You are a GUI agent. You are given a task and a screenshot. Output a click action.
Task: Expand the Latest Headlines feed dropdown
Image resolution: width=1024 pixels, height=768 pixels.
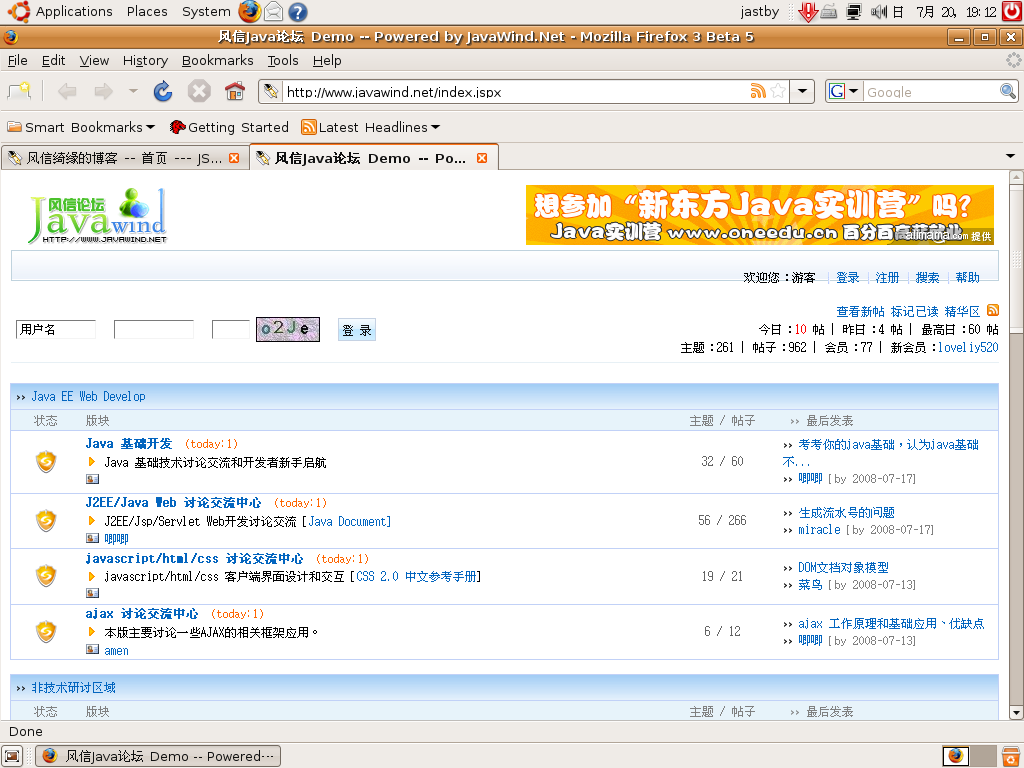pyautogui.click(x=371, y=127)
